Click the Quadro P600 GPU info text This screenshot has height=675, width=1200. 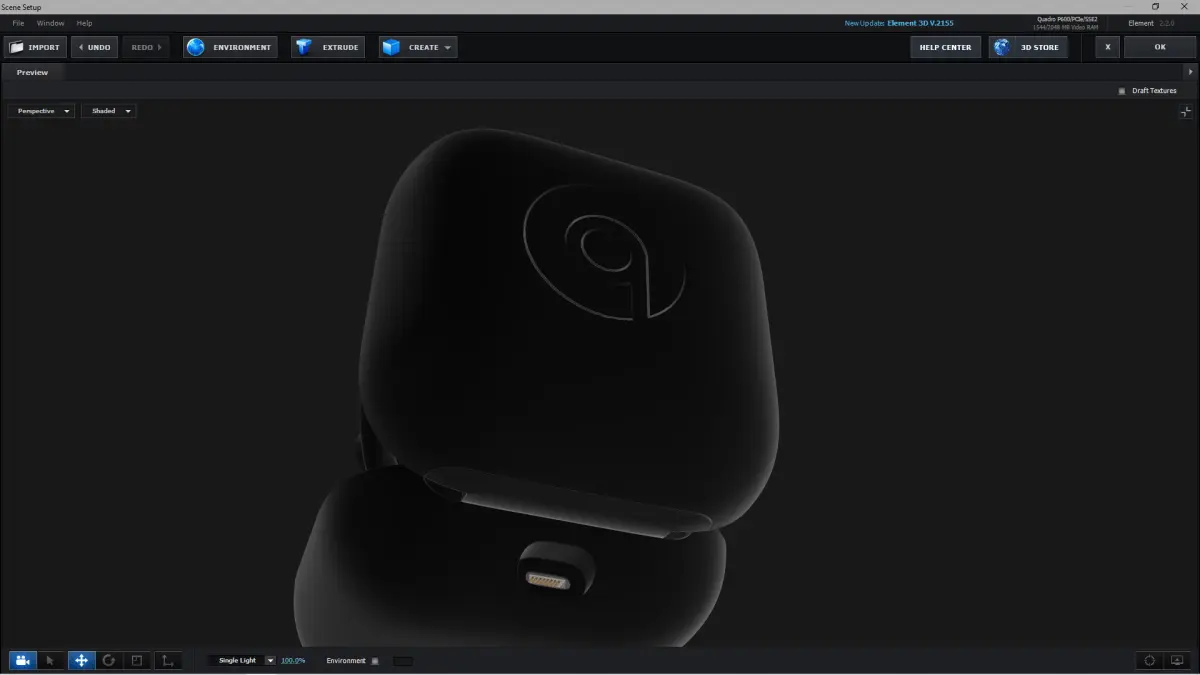coord(1067,19)
